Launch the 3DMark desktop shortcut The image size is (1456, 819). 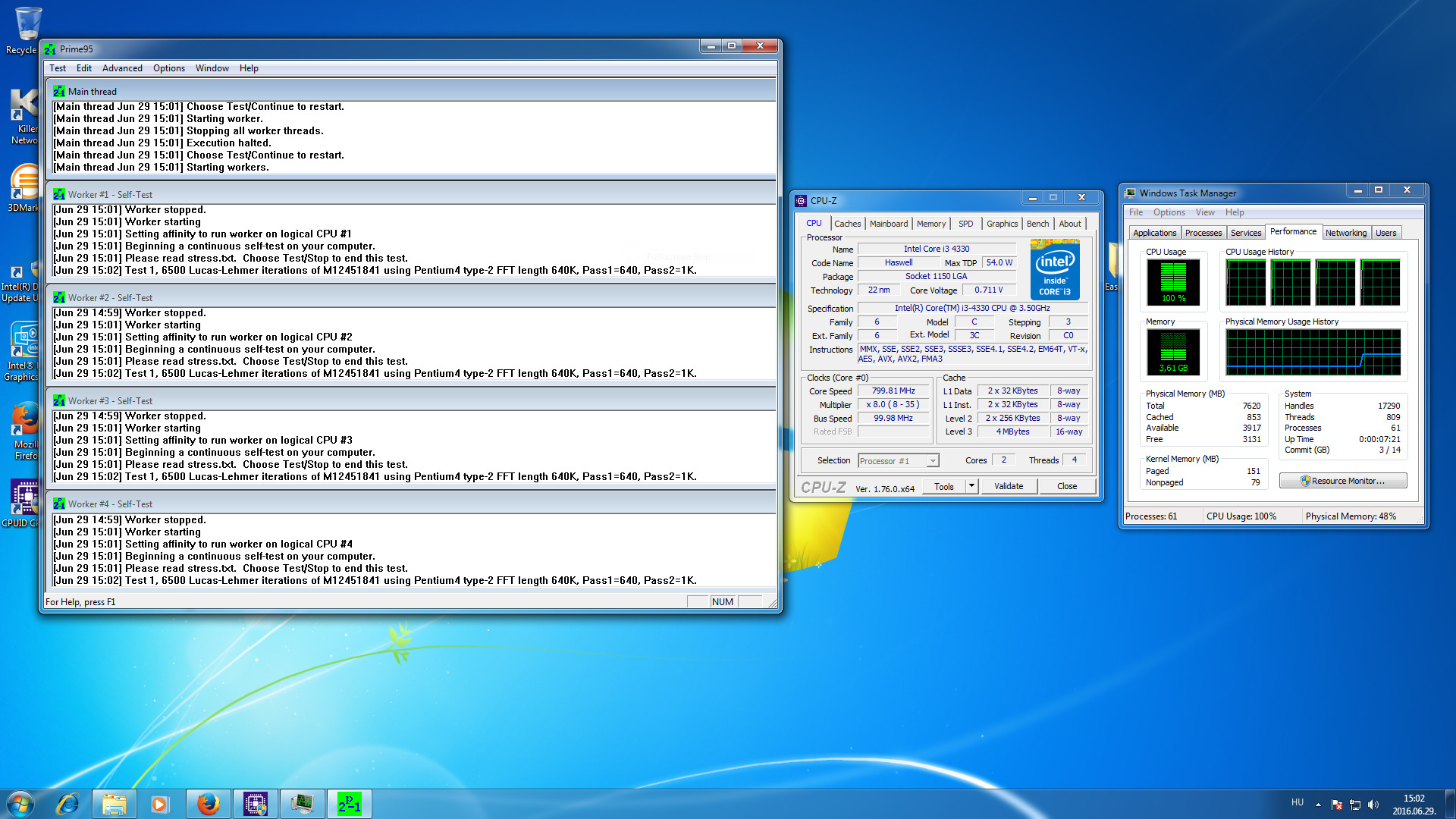23,187
